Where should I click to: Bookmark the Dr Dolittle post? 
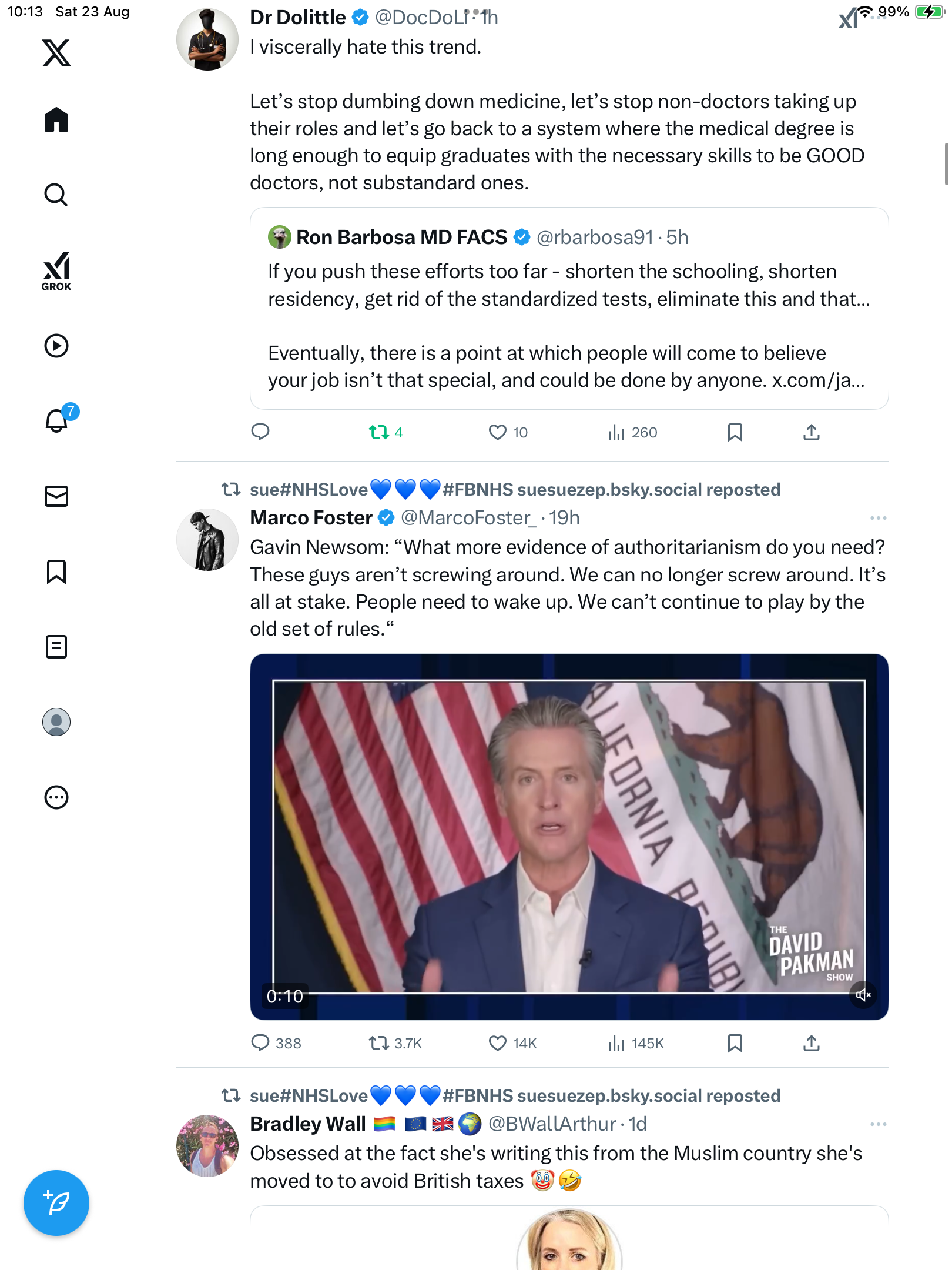click(x=735, y=433)
